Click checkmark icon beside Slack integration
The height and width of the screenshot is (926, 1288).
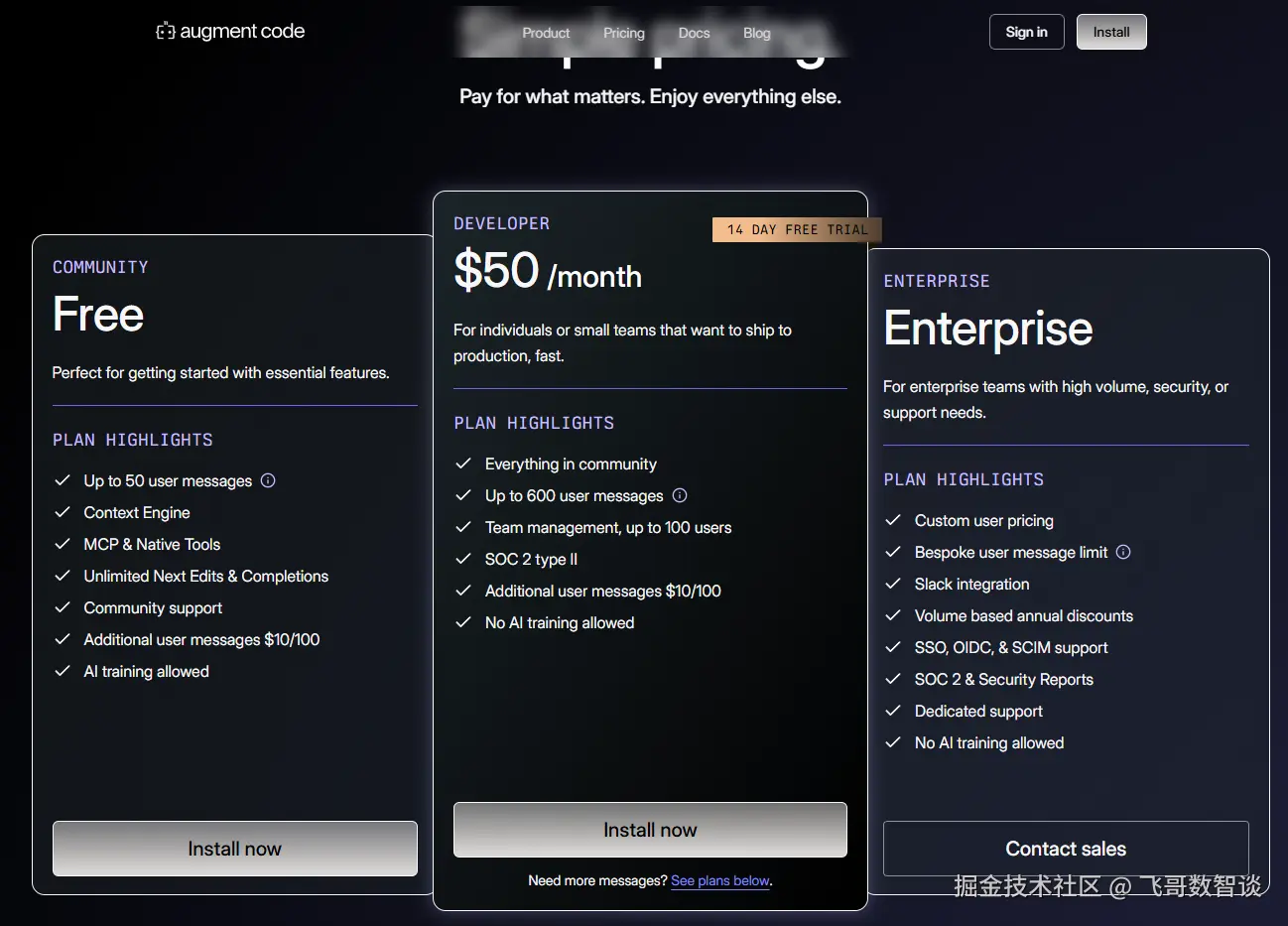coord(893,584)
